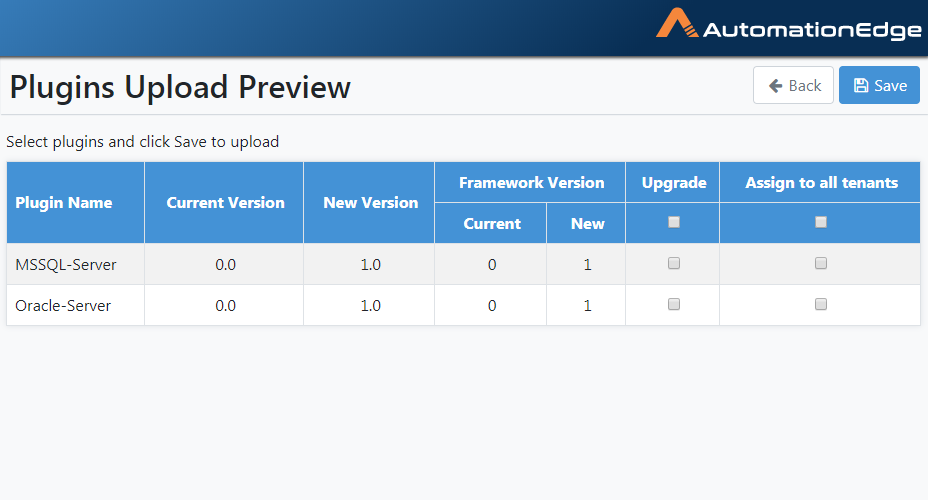Click the MSSQL-Server plugin name
The image size is (928, 500).
coord(66,264)
